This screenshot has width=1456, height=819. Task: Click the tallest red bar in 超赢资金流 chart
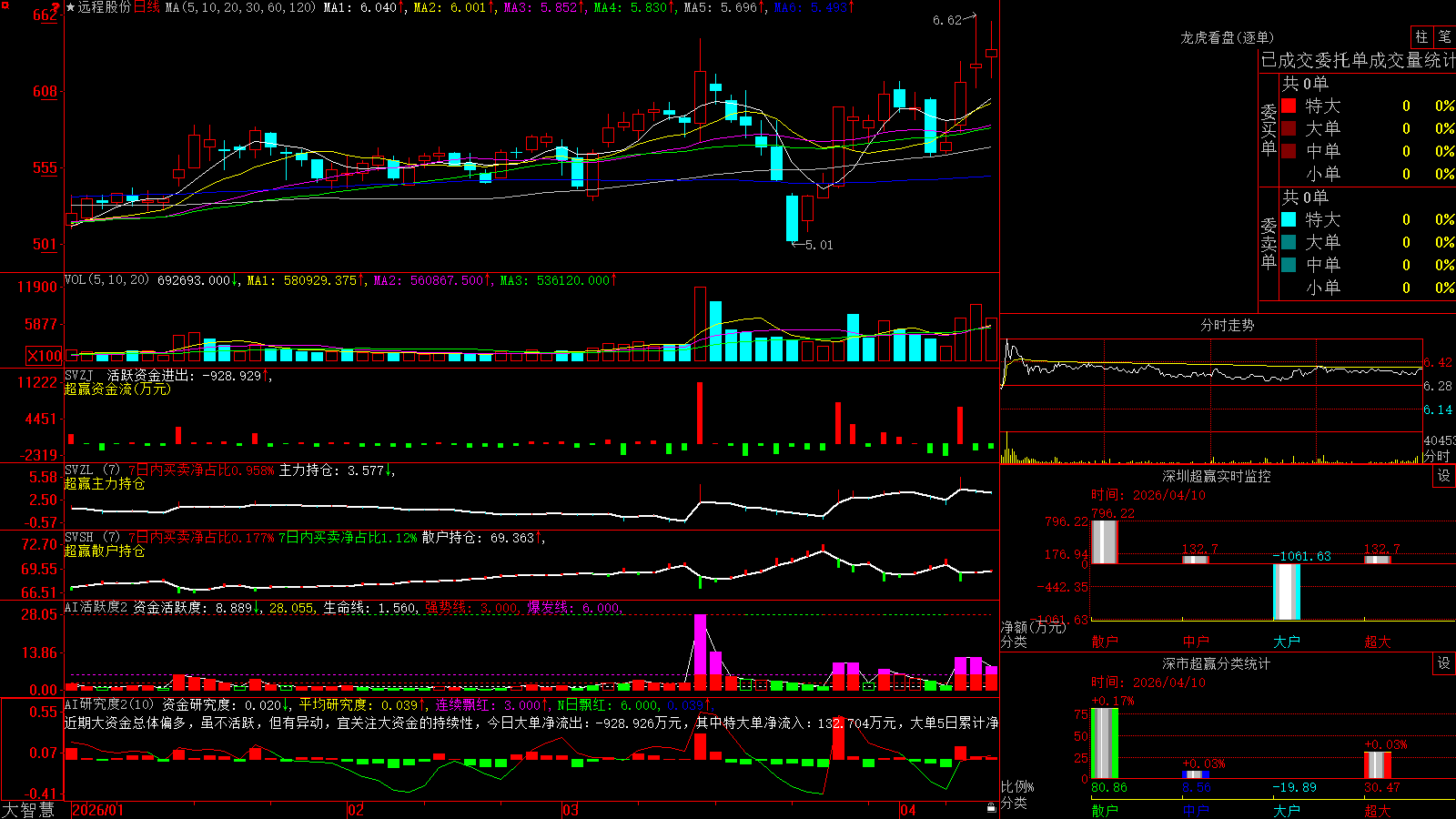tap(700, 413)
